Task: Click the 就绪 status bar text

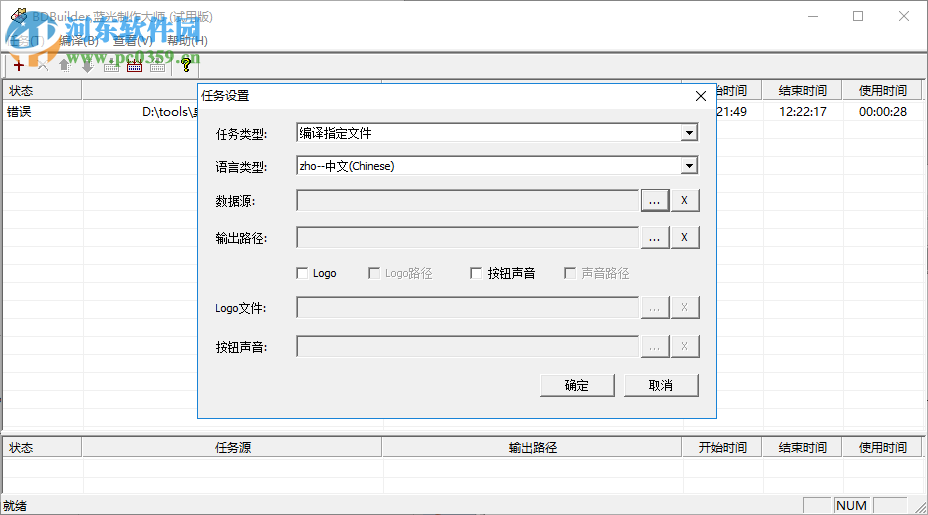Action: tap(15, 506)
